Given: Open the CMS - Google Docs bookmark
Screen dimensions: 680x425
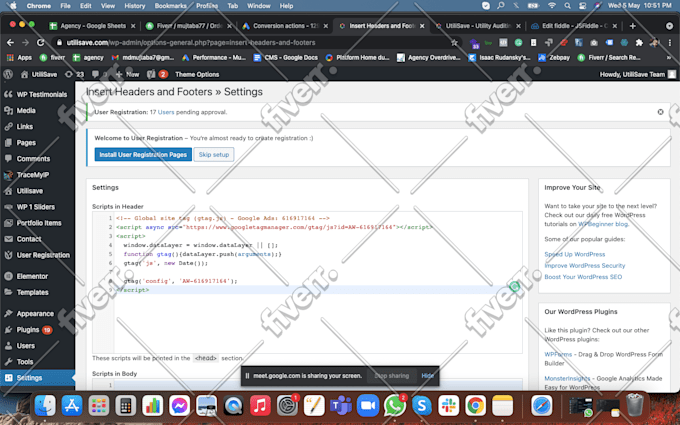Looking at the screenshot, I should coord(285,57).
